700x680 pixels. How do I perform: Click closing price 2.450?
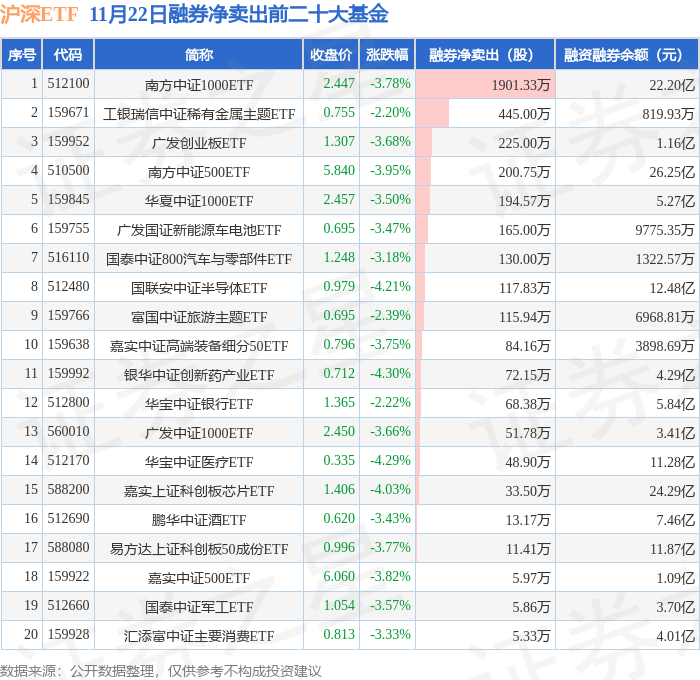click(x=339, y=432)
